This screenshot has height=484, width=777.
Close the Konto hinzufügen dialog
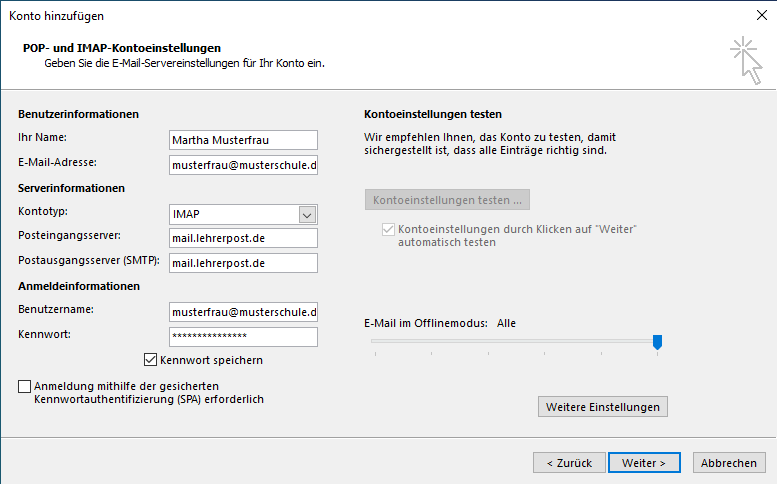coord(760,15)
